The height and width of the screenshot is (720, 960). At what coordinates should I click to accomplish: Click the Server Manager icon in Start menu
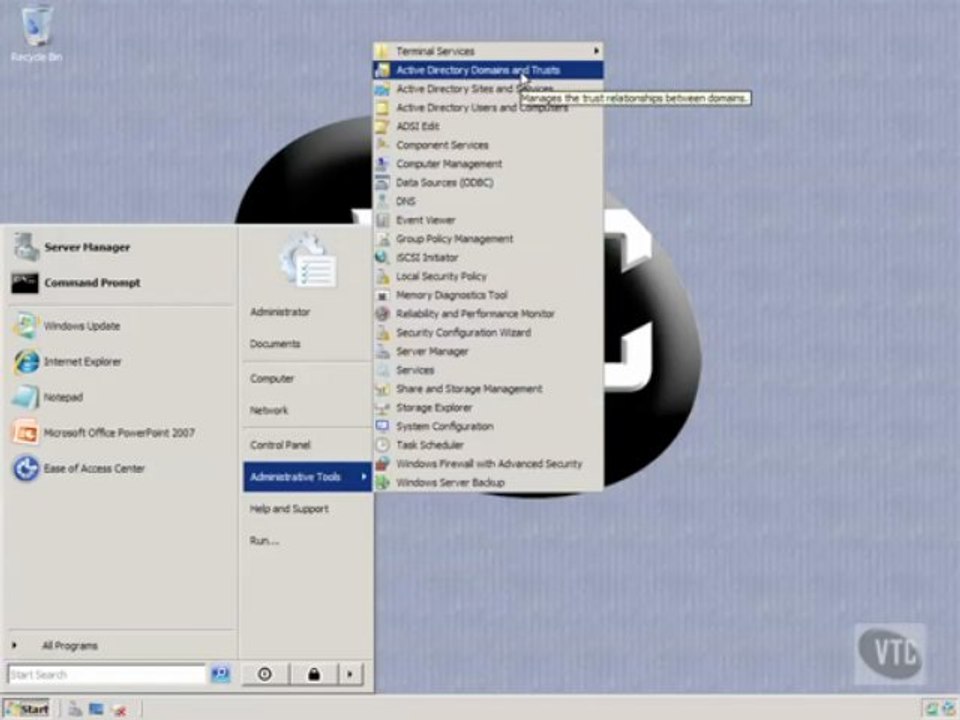pos(26,247)
